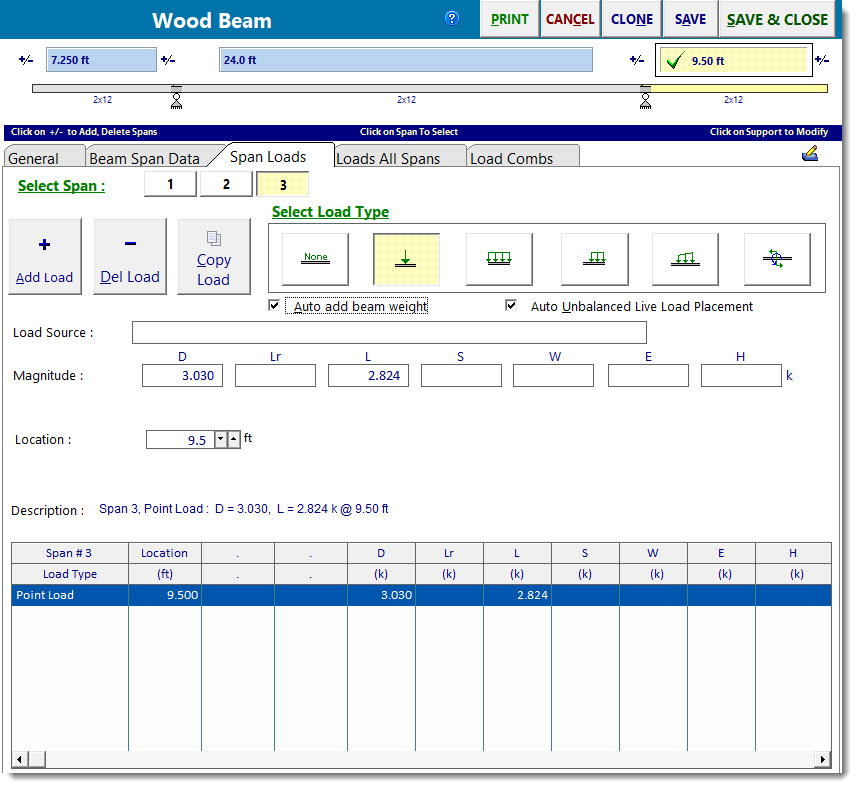Choose the full-span uniform load icon
The image size is (857, 788).
[x=499, y=259]
